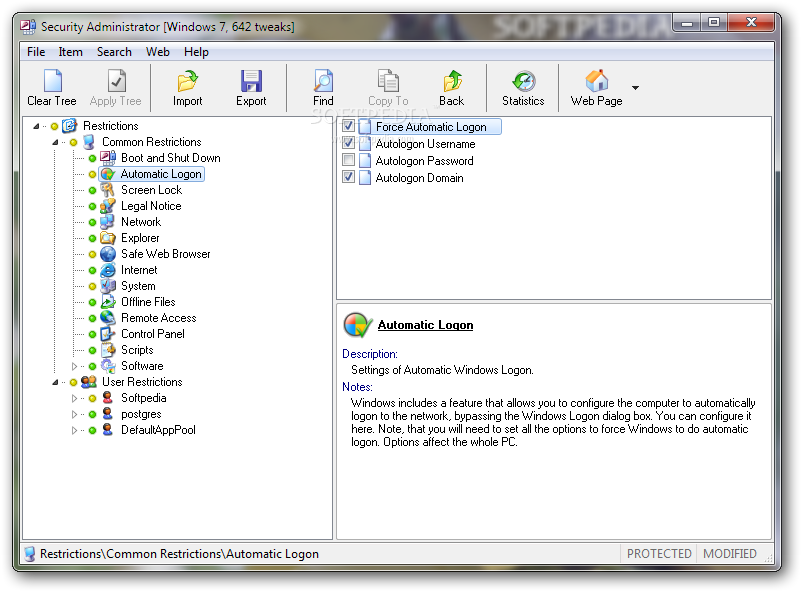Screen dimensions: 802x592
Task: Select the Explorer folder icon
Action: [x=108, y=238]
